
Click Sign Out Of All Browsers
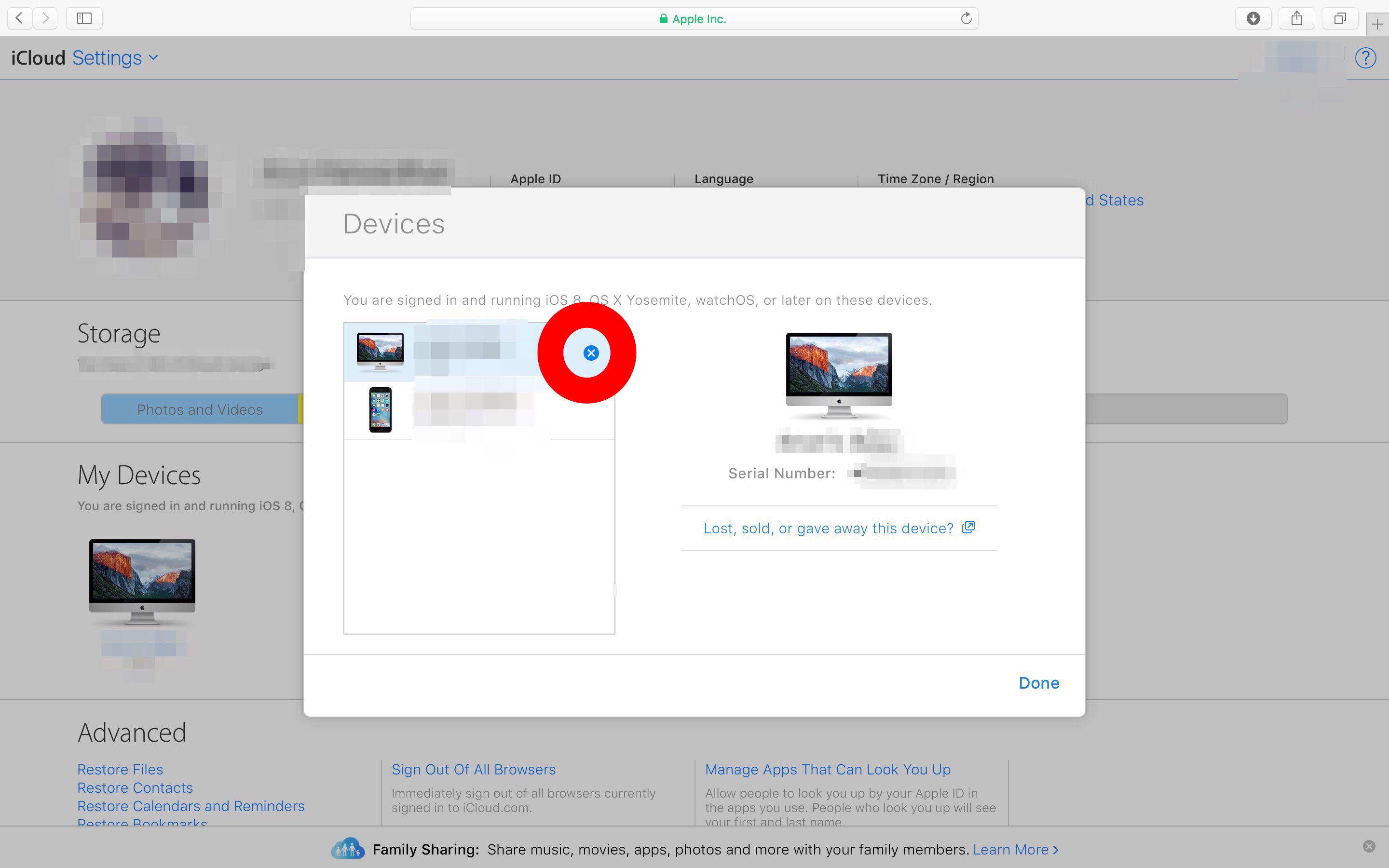[474, 769]
